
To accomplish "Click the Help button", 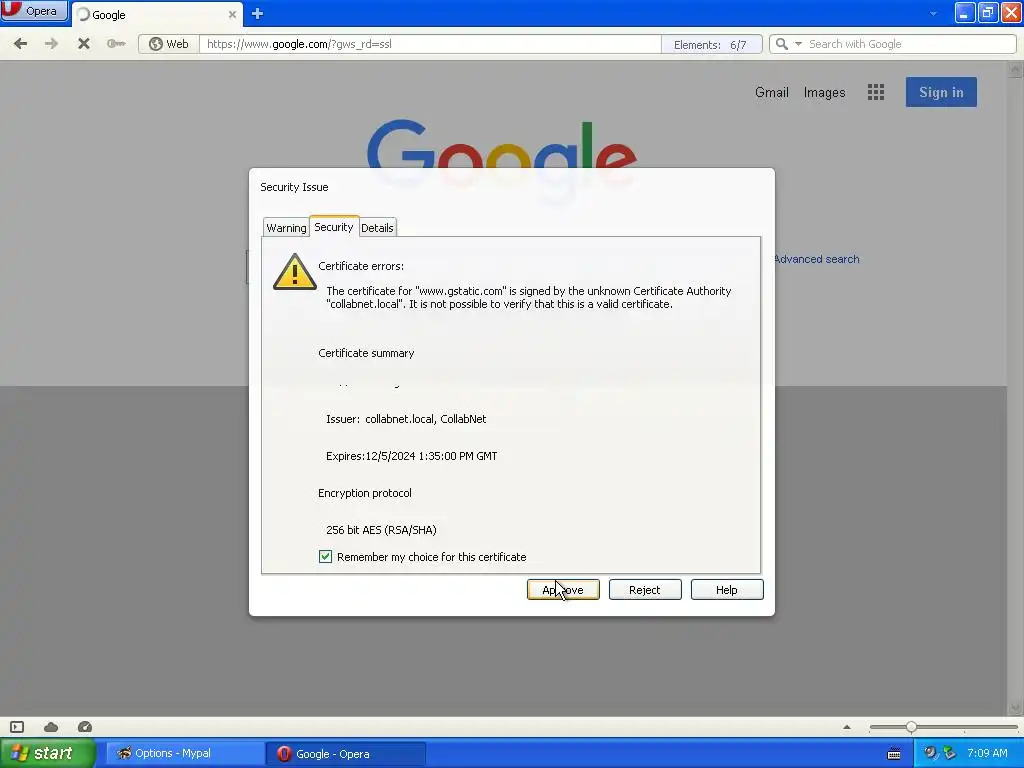I will pyautogui.click(x=727, y=590).
